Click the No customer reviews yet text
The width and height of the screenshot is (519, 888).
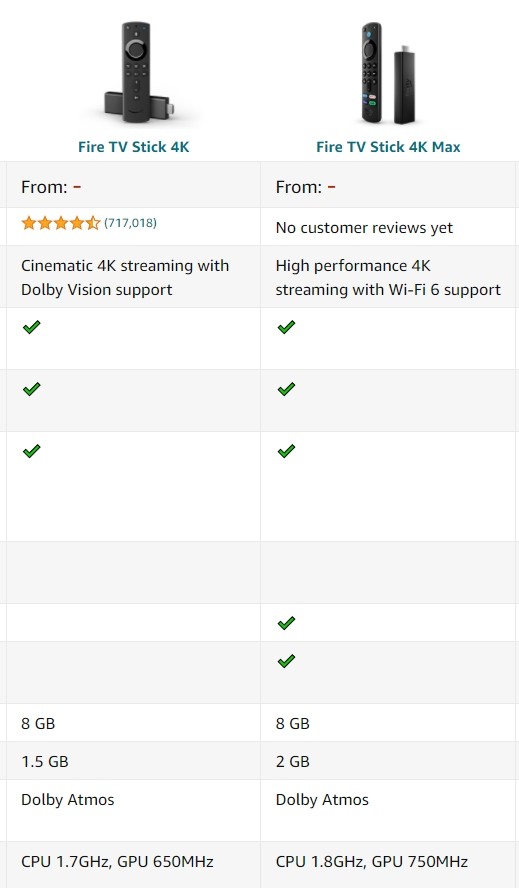coord(364,228)
